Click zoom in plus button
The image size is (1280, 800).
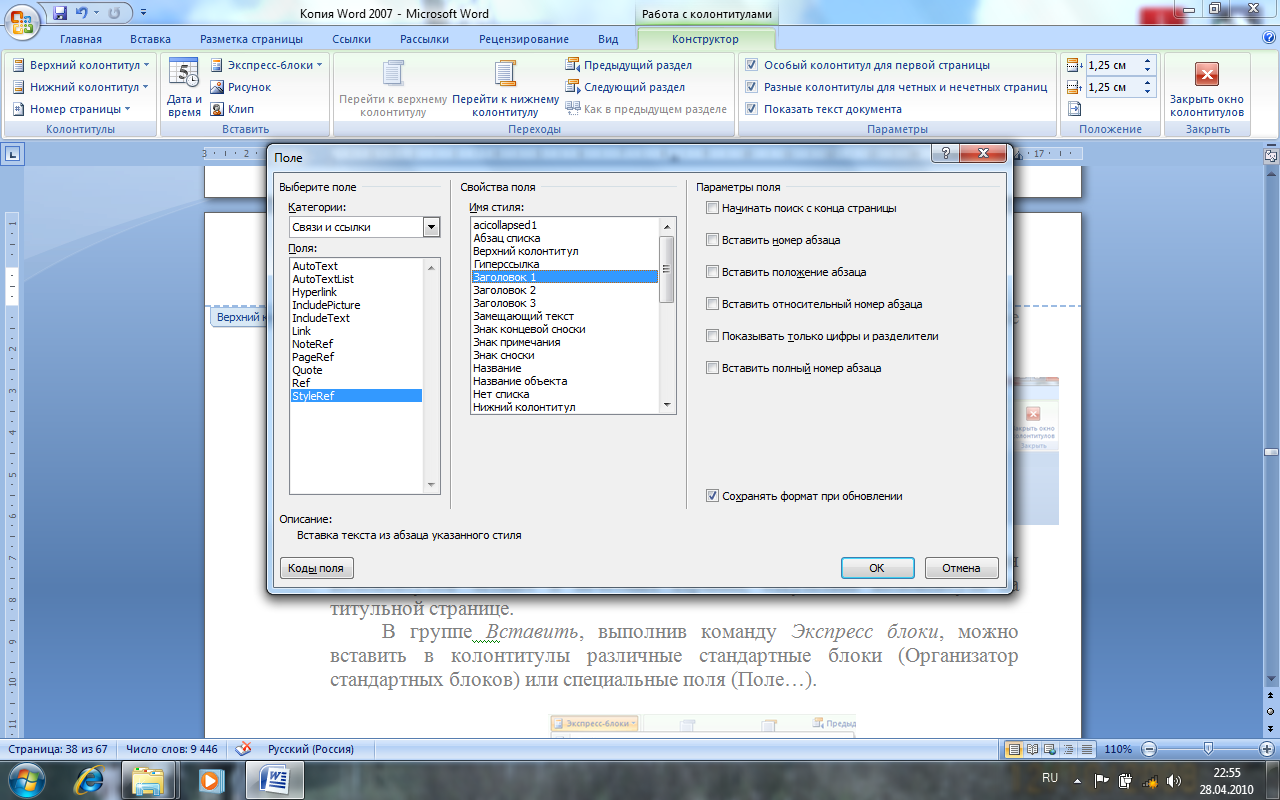point(1267,749)
